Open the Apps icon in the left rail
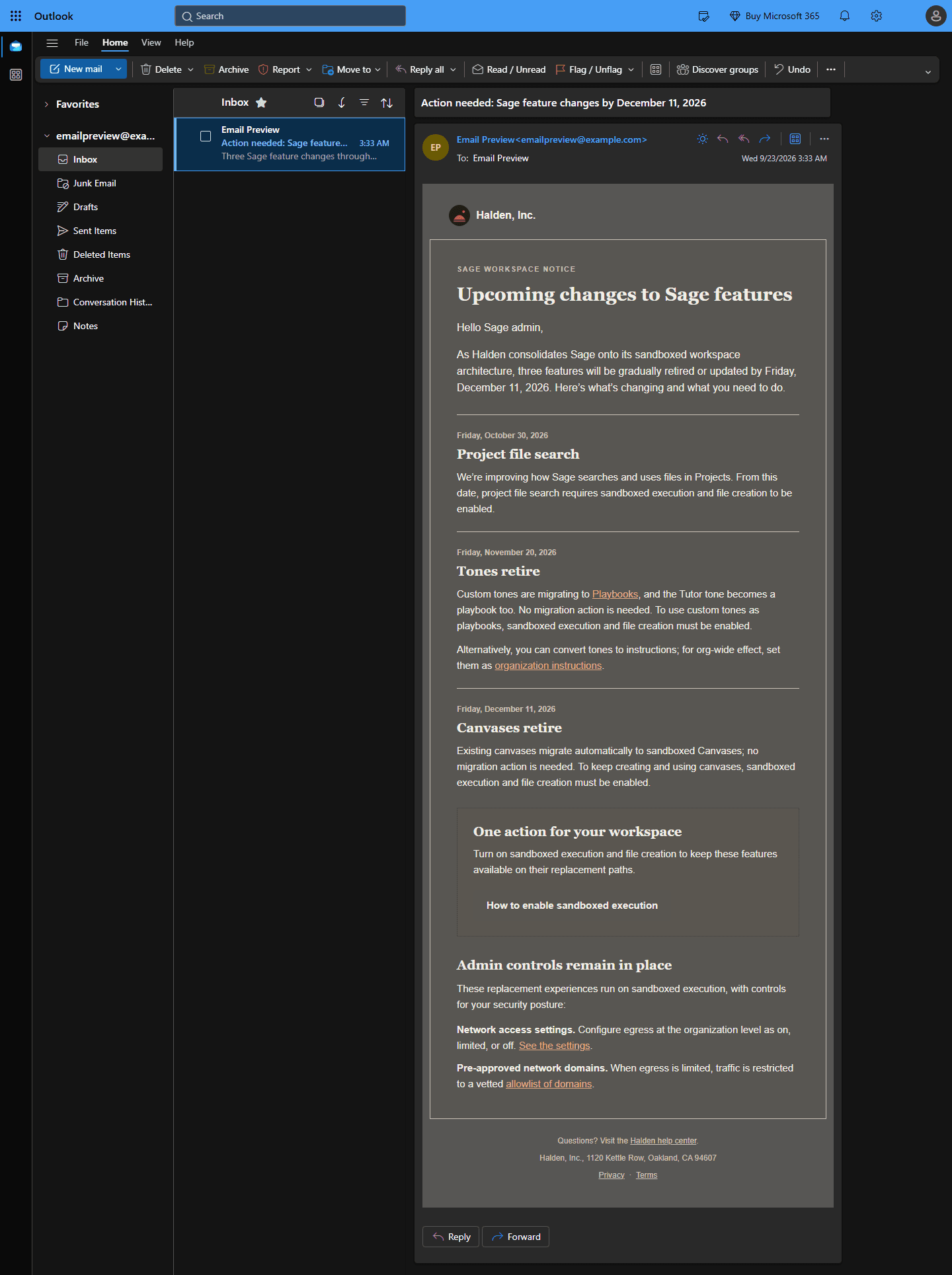 pyautogui.click(x=16, y=75)
